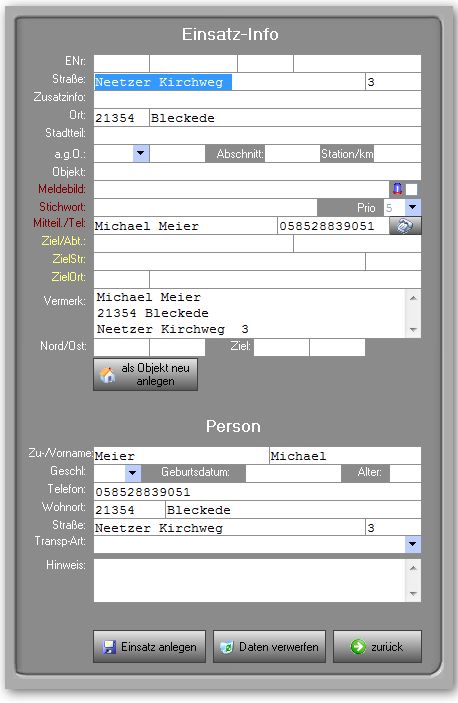Click the Vermerk scrollbar up arrow

pyautogui.click(x=413, y=298)
